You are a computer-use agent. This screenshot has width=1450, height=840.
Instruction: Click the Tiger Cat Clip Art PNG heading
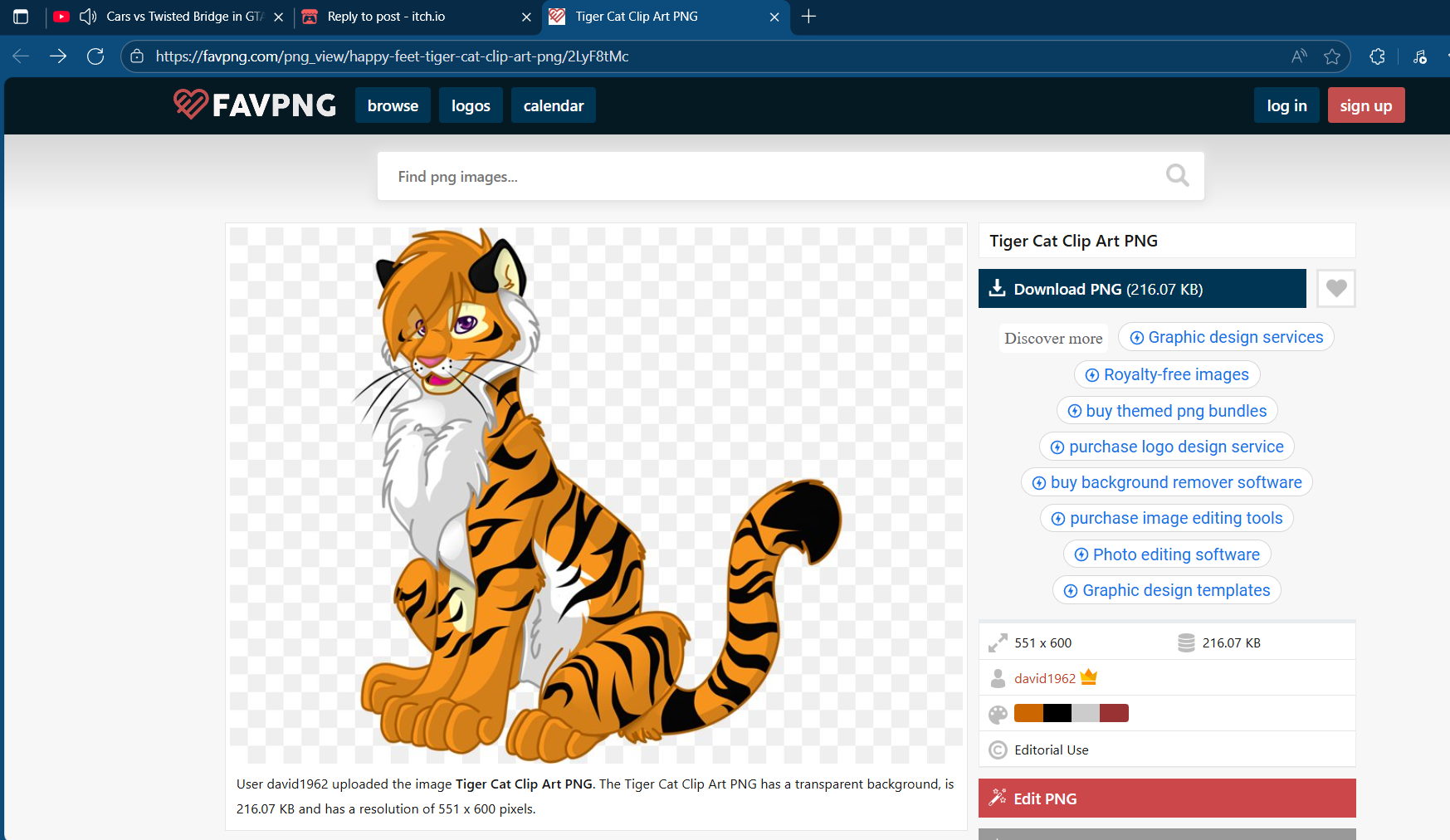point(1073,241)
